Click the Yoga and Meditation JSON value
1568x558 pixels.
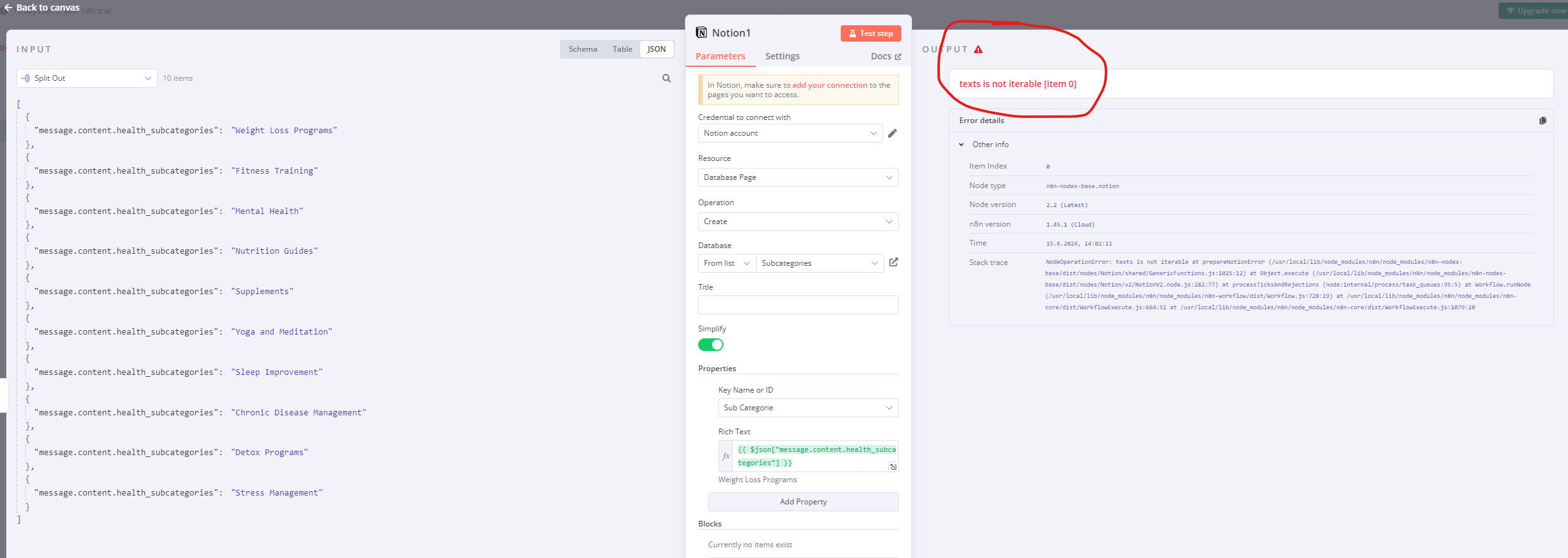(x=281, y=332)
